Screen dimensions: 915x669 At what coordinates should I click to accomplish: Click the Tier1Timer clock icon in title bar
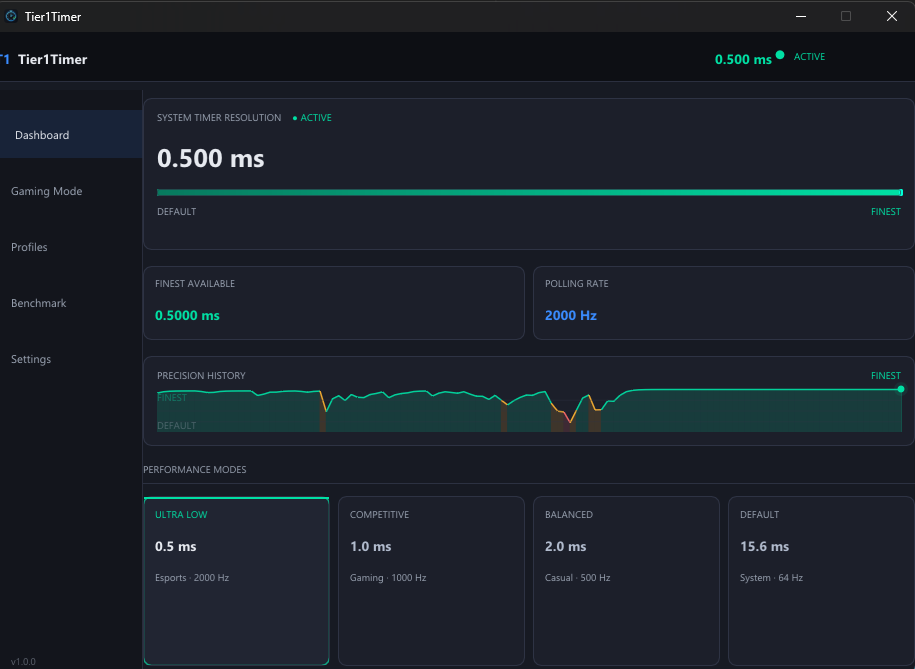(x=10, y=16)
